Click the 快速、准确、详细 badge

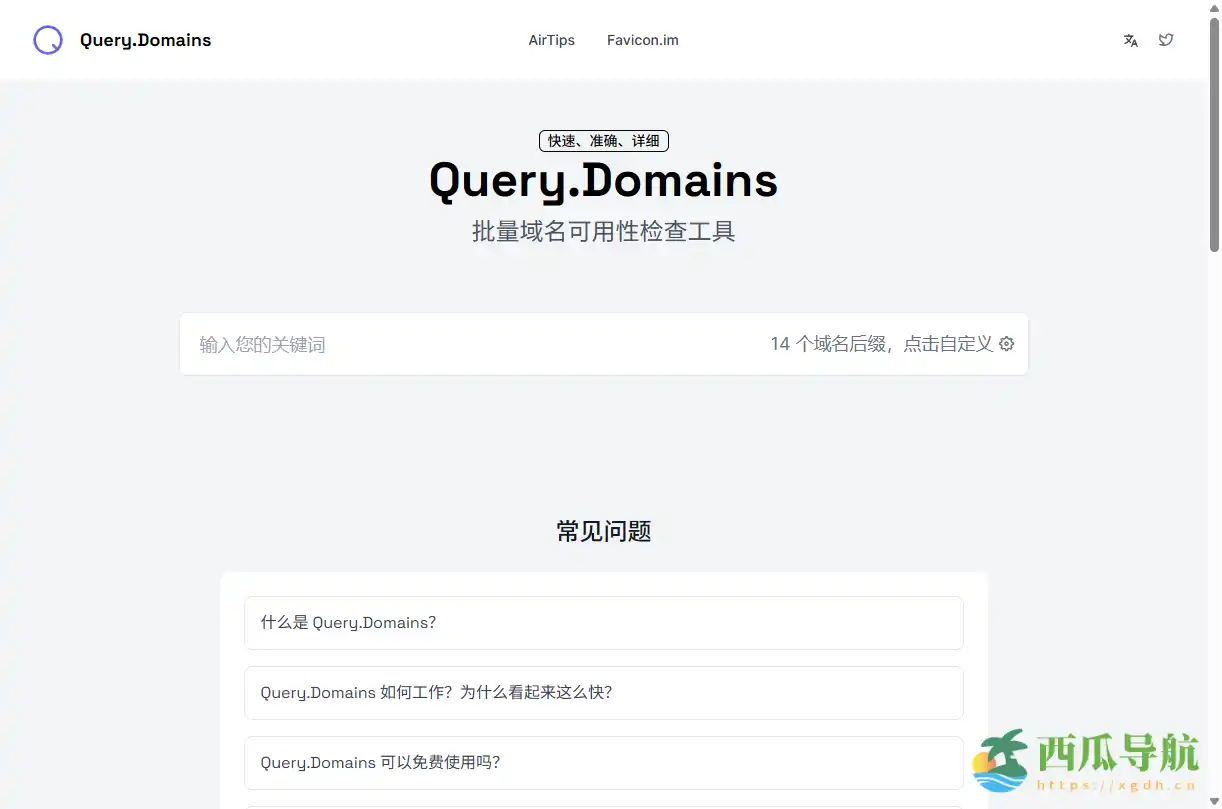point(603,141)
